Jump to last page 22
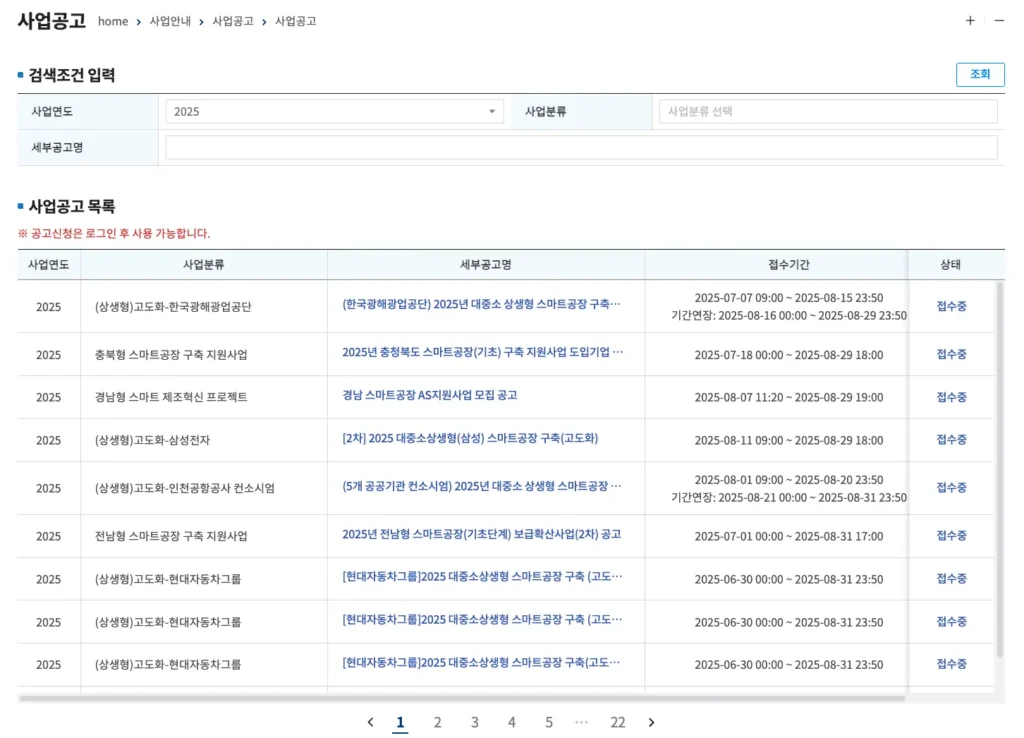1024x738 pixels. tap(618, 722)
